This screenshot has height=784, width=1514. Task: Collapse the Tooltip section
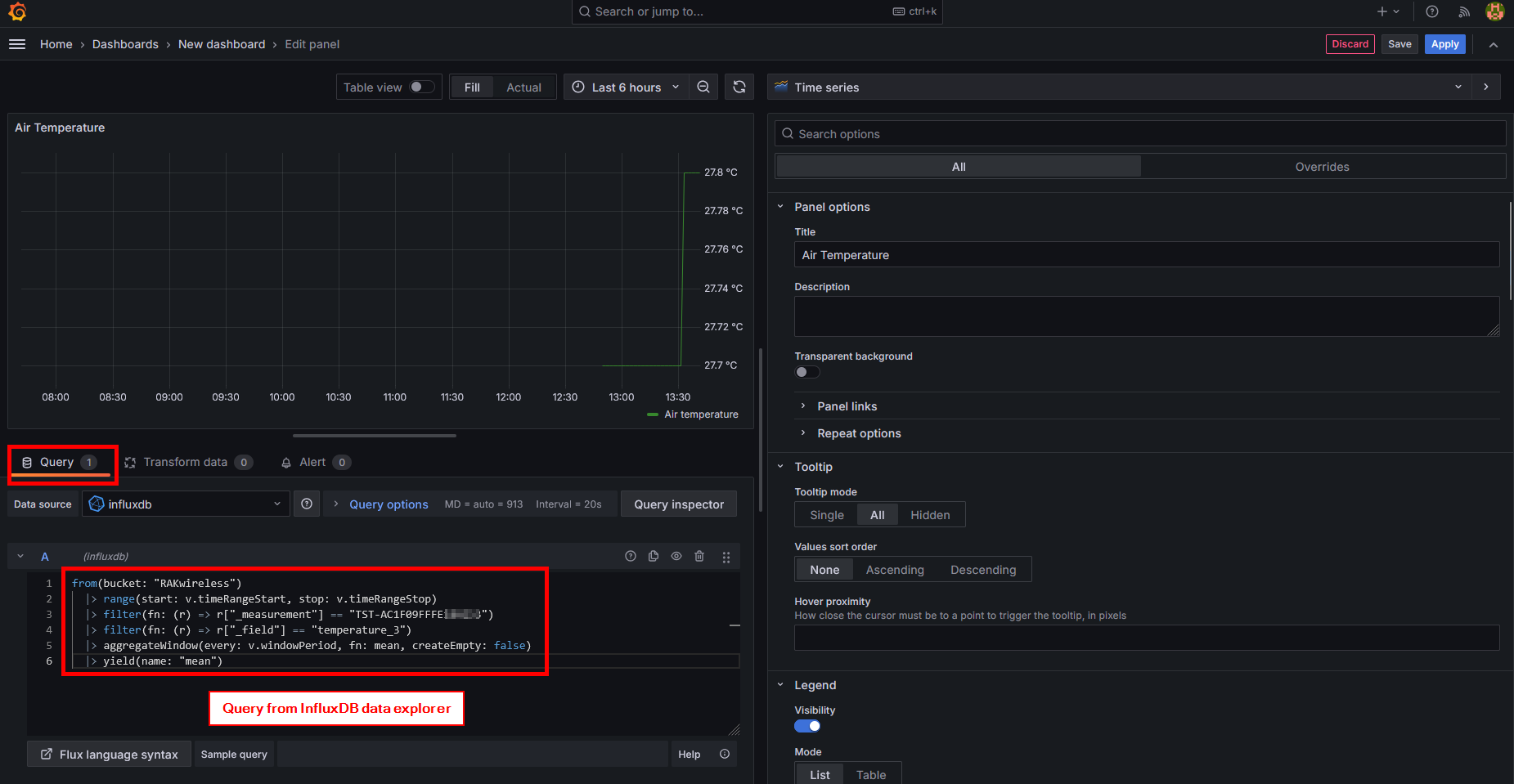click(780, 467)
